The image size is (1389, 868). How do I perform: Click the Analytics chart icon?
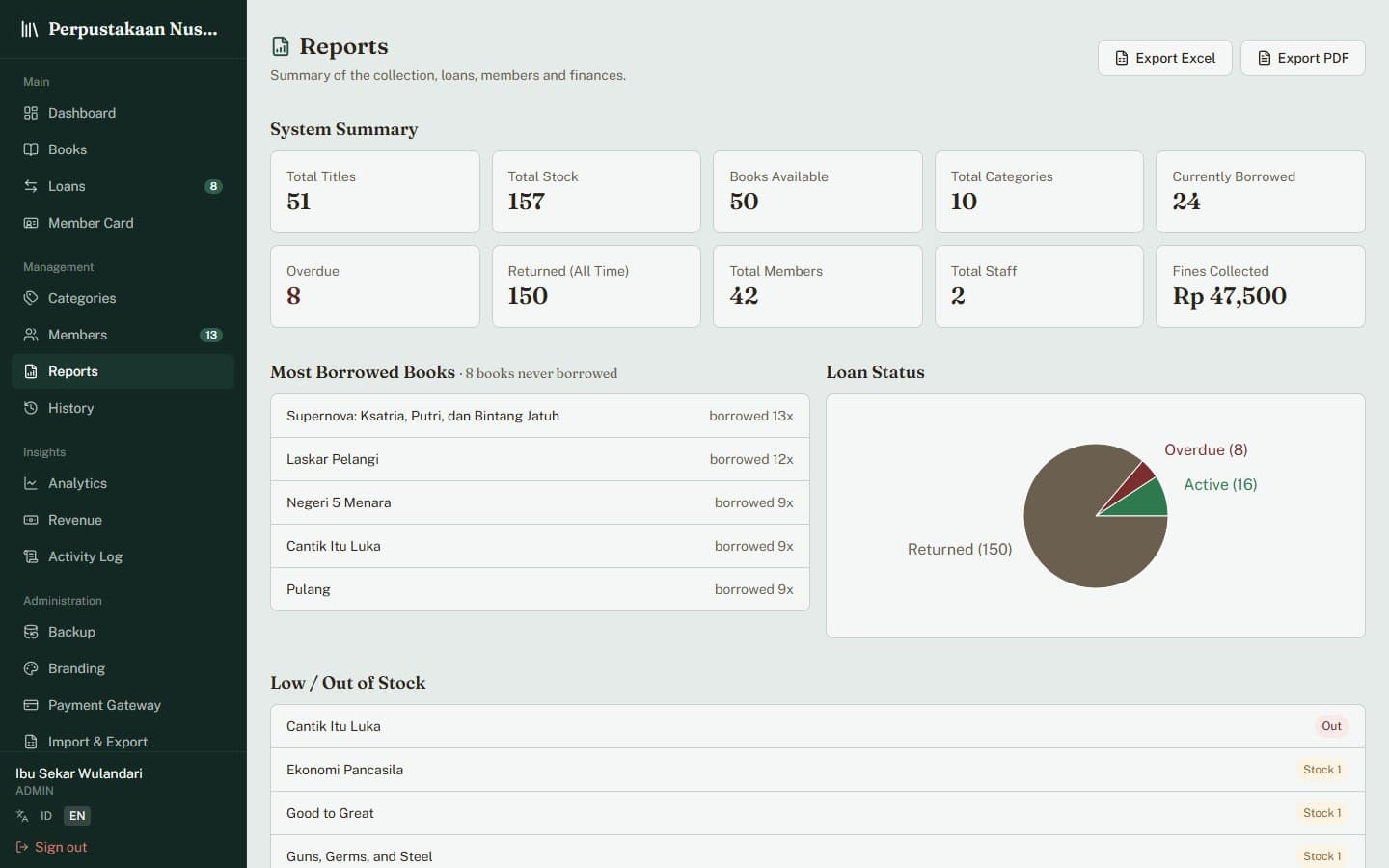pos(31,483)
